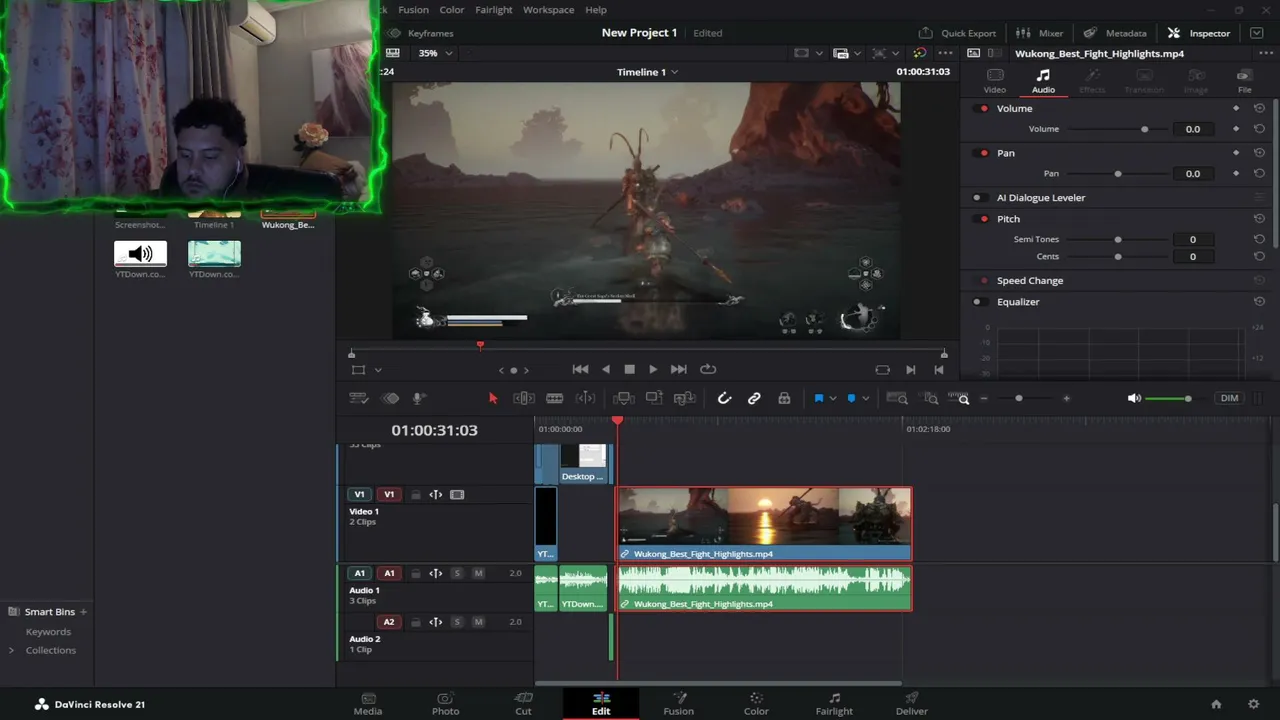
Task: Open the Keyframes panel
Action: pos(420,33)
